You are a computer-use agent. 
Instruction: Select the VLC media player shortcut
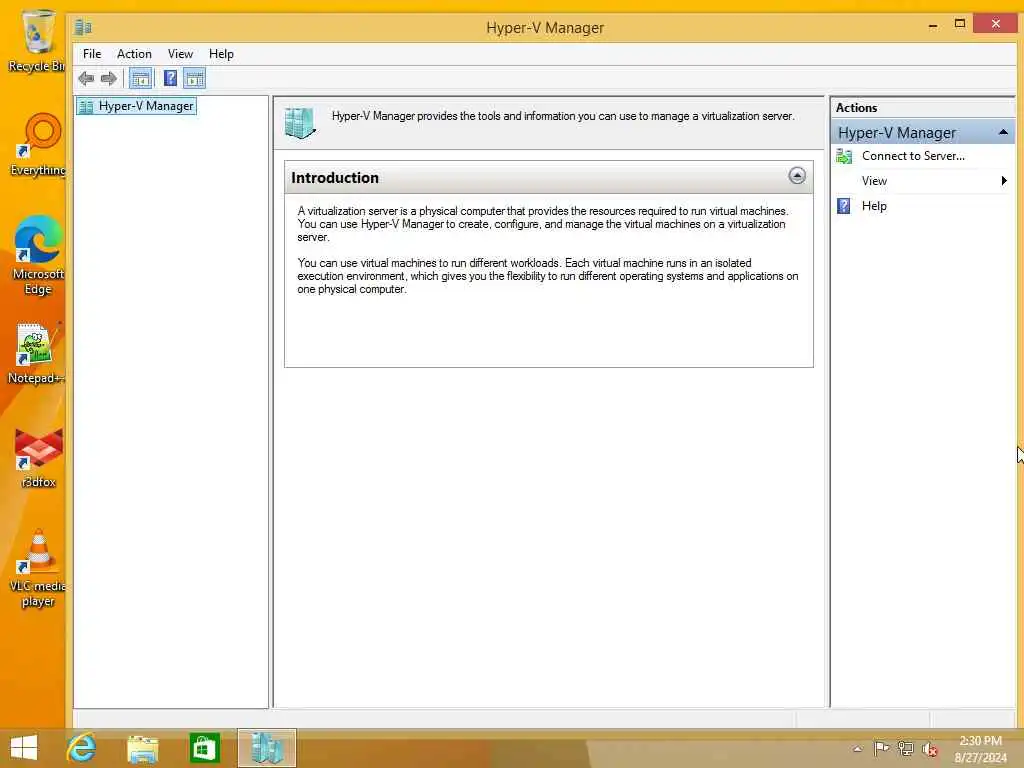[x=38, y=568]
